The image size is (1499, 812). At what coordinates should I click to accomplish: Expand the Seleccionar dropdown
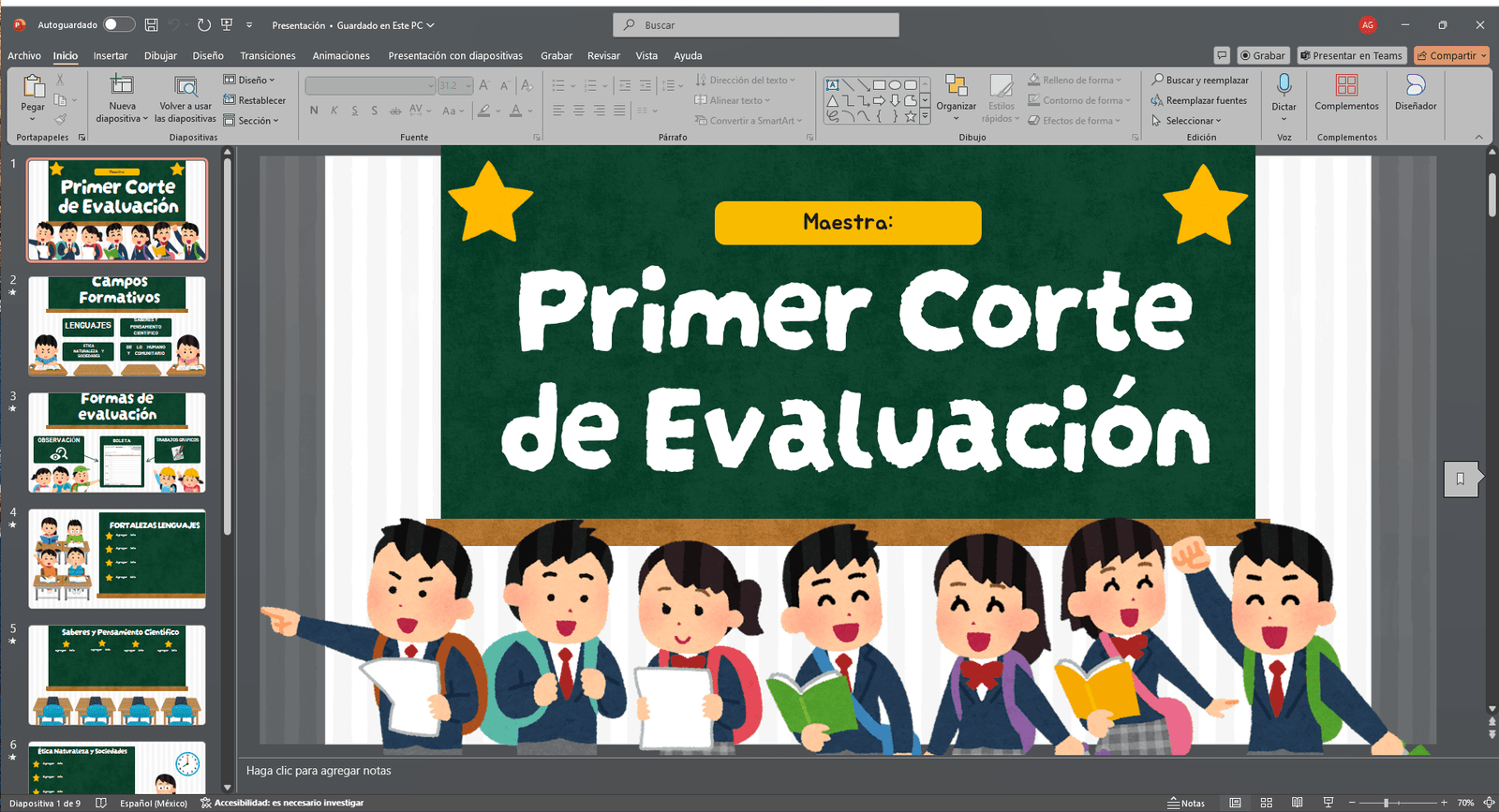pyautogui.click(x=1186, y=120)
